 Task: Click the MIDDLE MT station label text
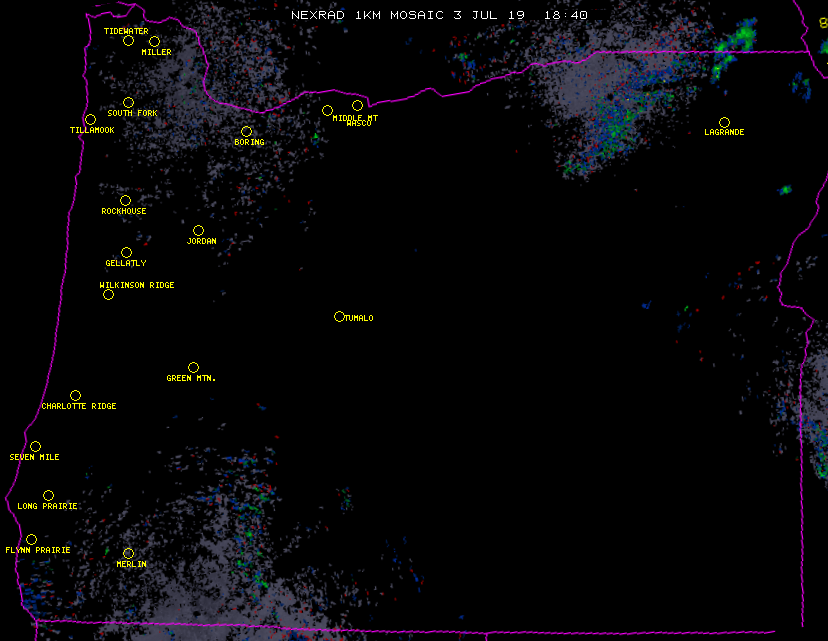click(x=355, y=118)
